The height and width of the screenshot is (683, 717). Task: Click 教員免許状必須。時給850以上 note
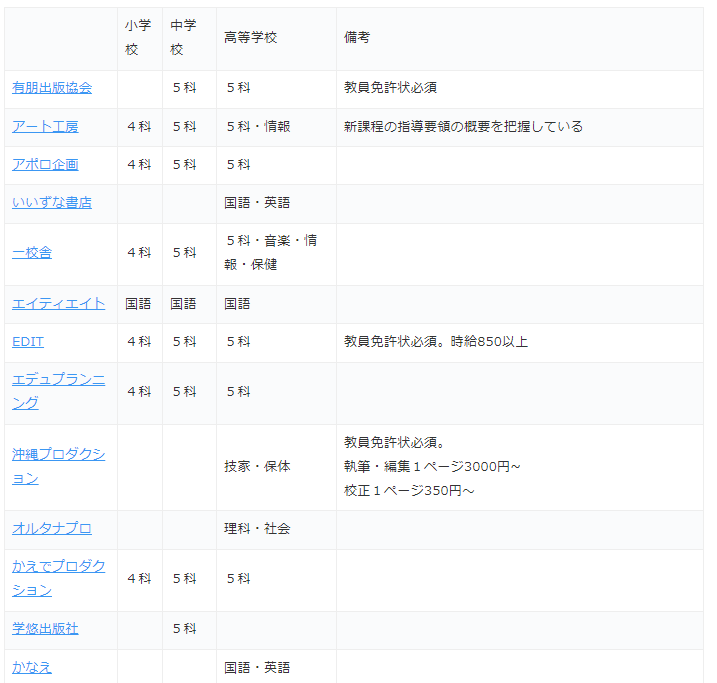436,342
